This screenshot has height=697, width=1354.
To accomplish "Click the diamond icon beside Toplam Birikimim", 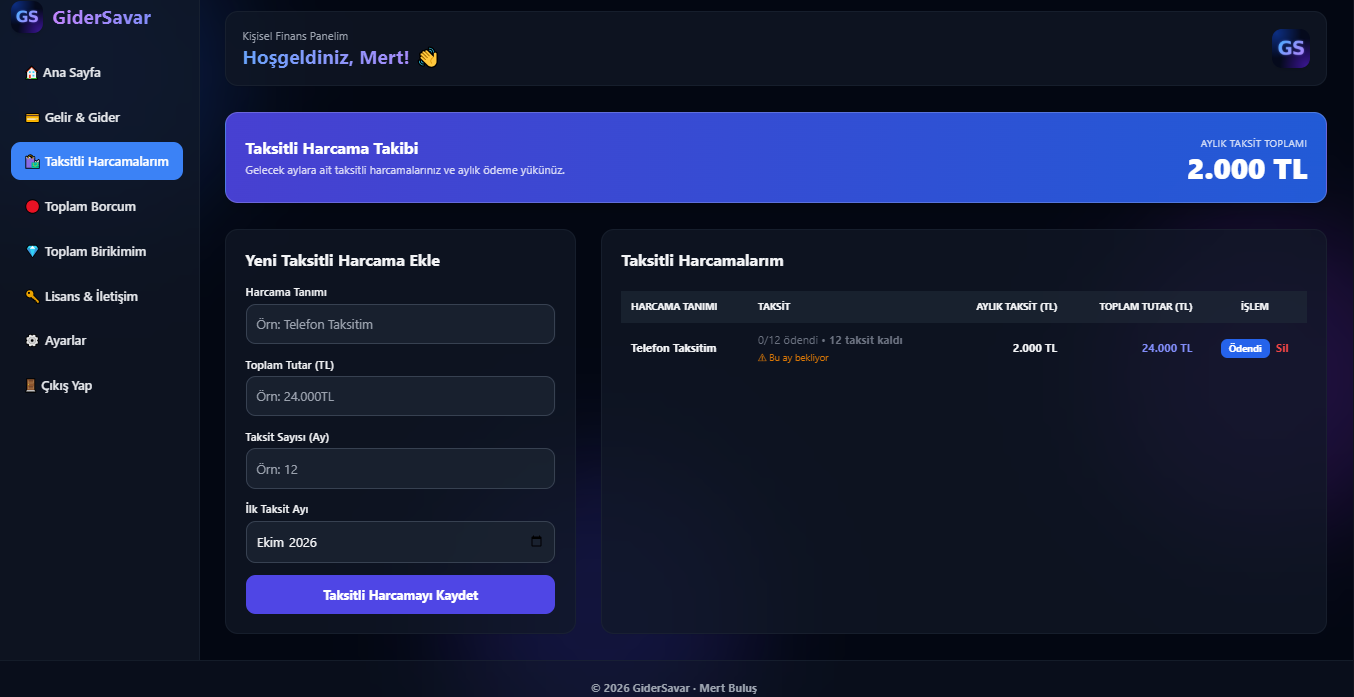I will [x=33, y=252].
